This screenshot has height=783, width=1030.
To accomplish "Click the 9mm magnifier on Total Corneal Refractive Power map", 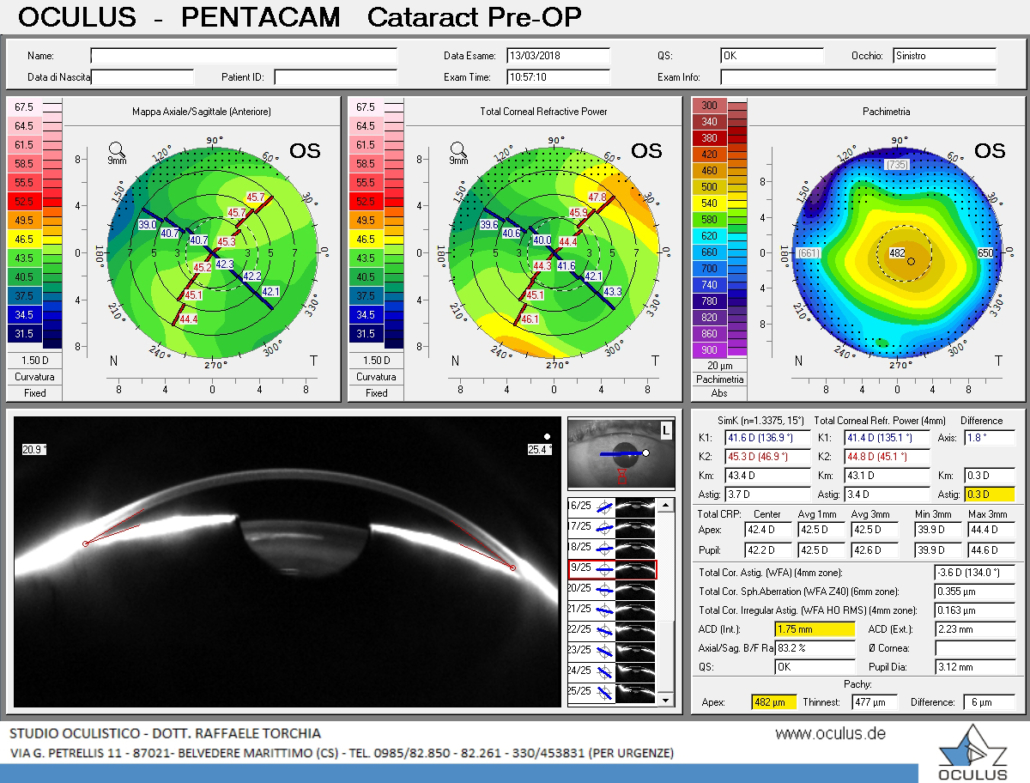I will click(459, 152).
